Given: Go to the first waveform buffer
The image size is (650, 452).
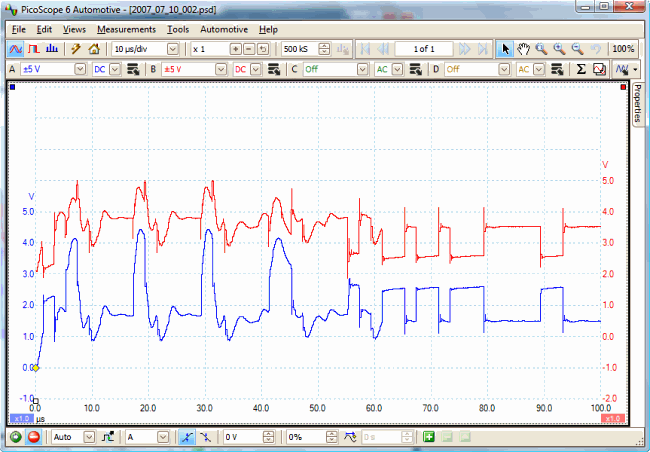Looking at the screenshot, I should (x=365, y=49).
